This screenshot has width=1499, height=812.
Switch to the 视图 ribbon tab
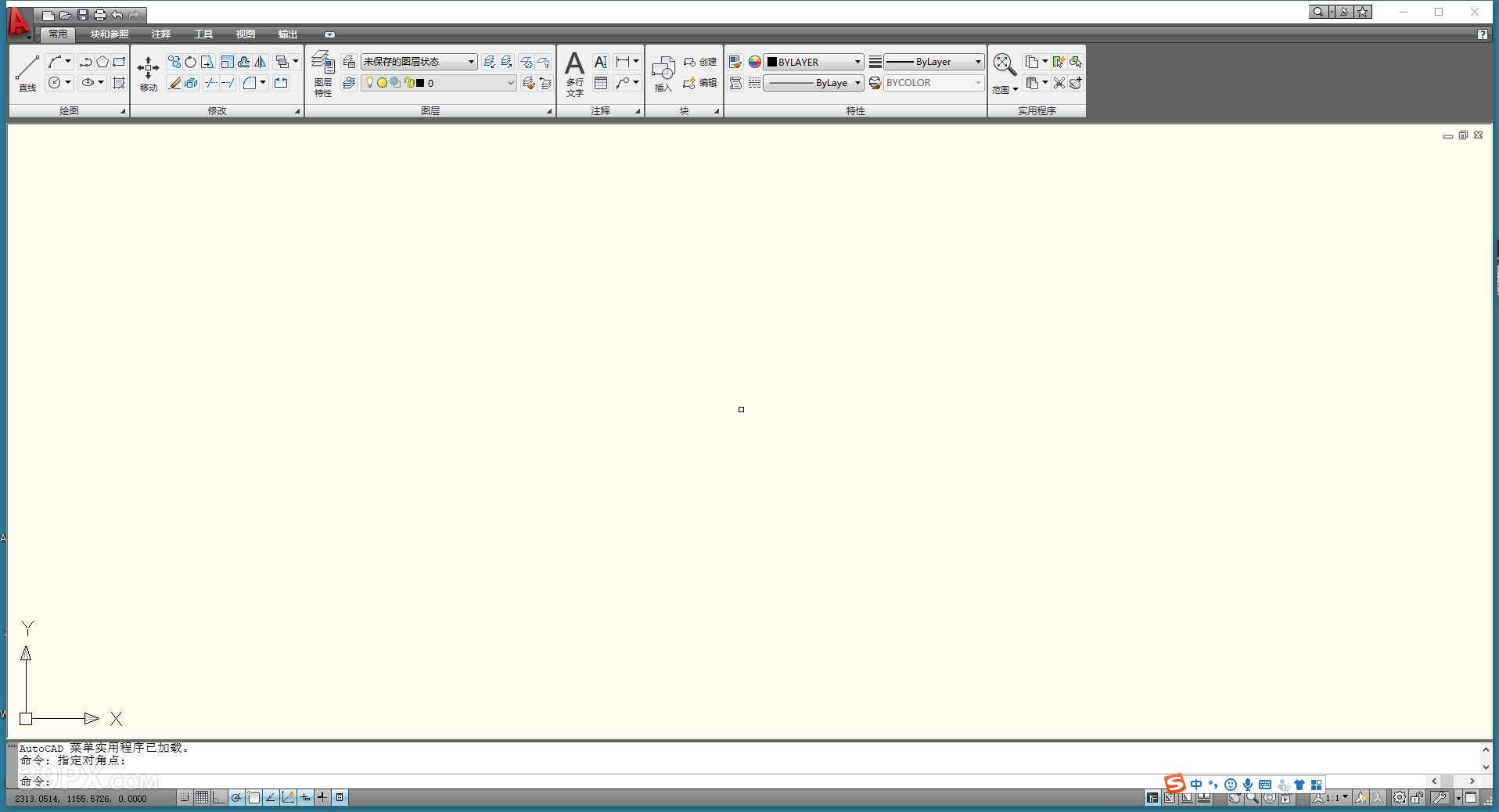pos(245,34)
